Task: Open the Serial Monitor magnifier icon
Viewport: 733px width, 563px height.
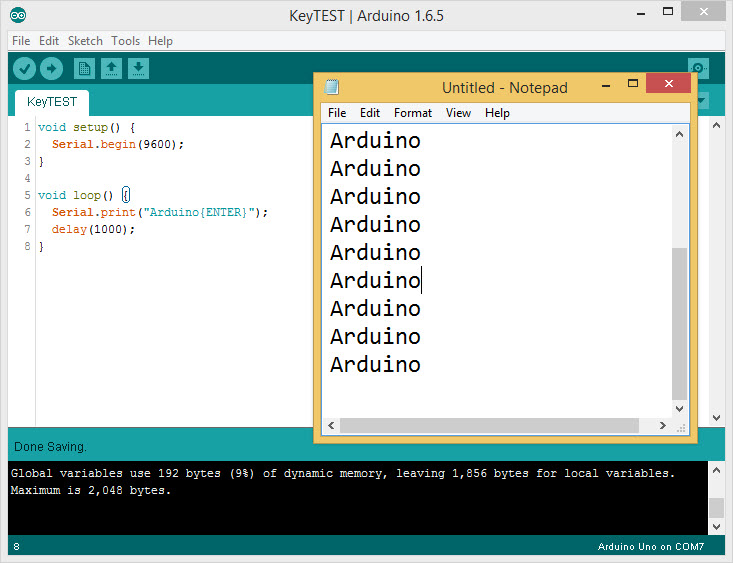Action: [x=698, y=68]
